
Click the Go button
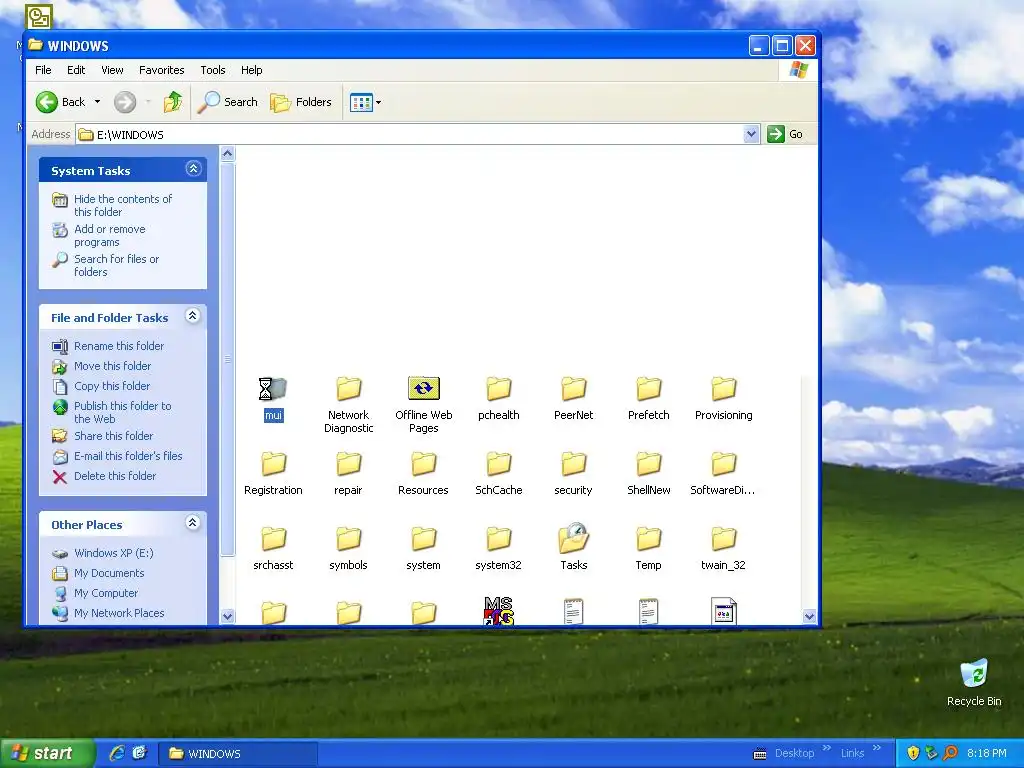(786, 134)
